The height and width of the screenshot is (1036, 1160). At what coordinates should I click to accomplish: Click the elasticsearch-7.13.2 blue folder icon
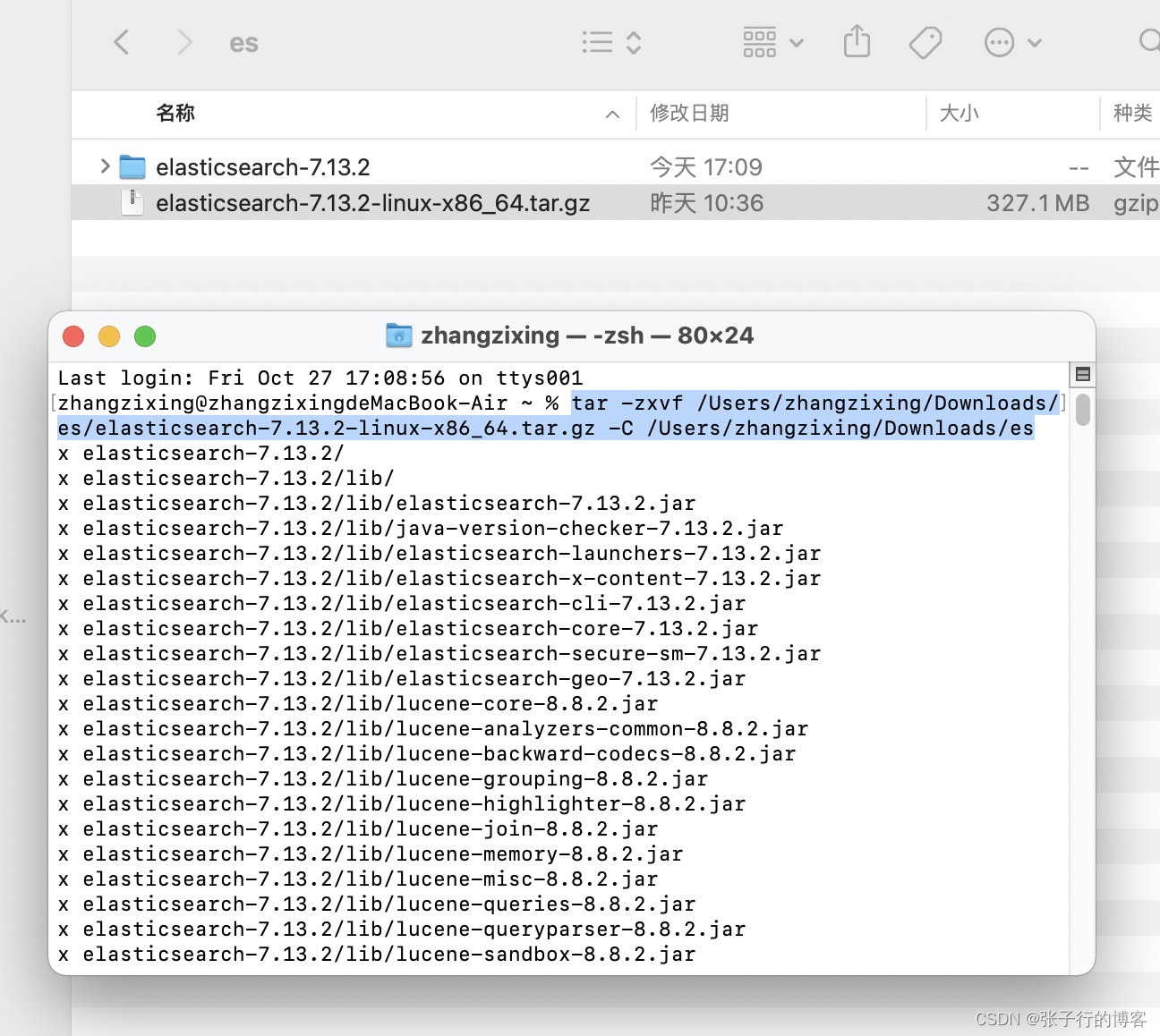click(x=132, y=166)
